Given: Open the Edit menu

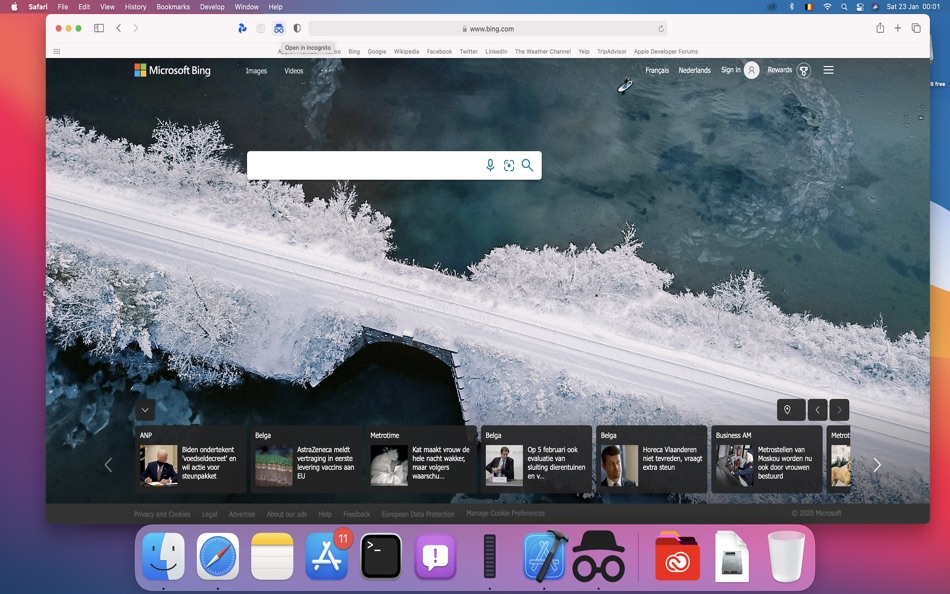Looking at the screenshot, I should (x=84, y=7).
